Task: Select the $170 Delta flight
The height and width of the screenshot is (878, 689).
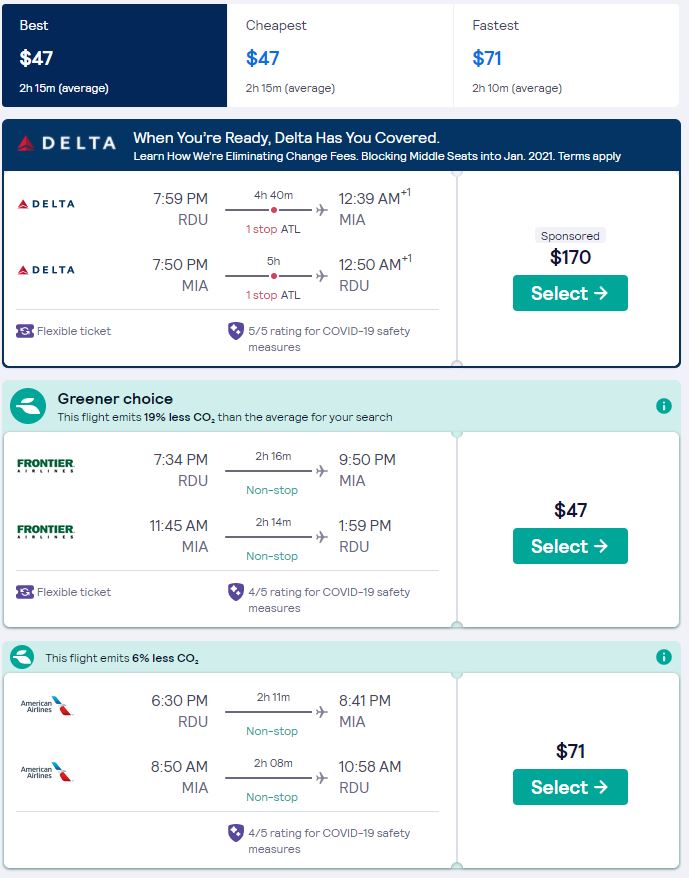Action: coord(570,293)
